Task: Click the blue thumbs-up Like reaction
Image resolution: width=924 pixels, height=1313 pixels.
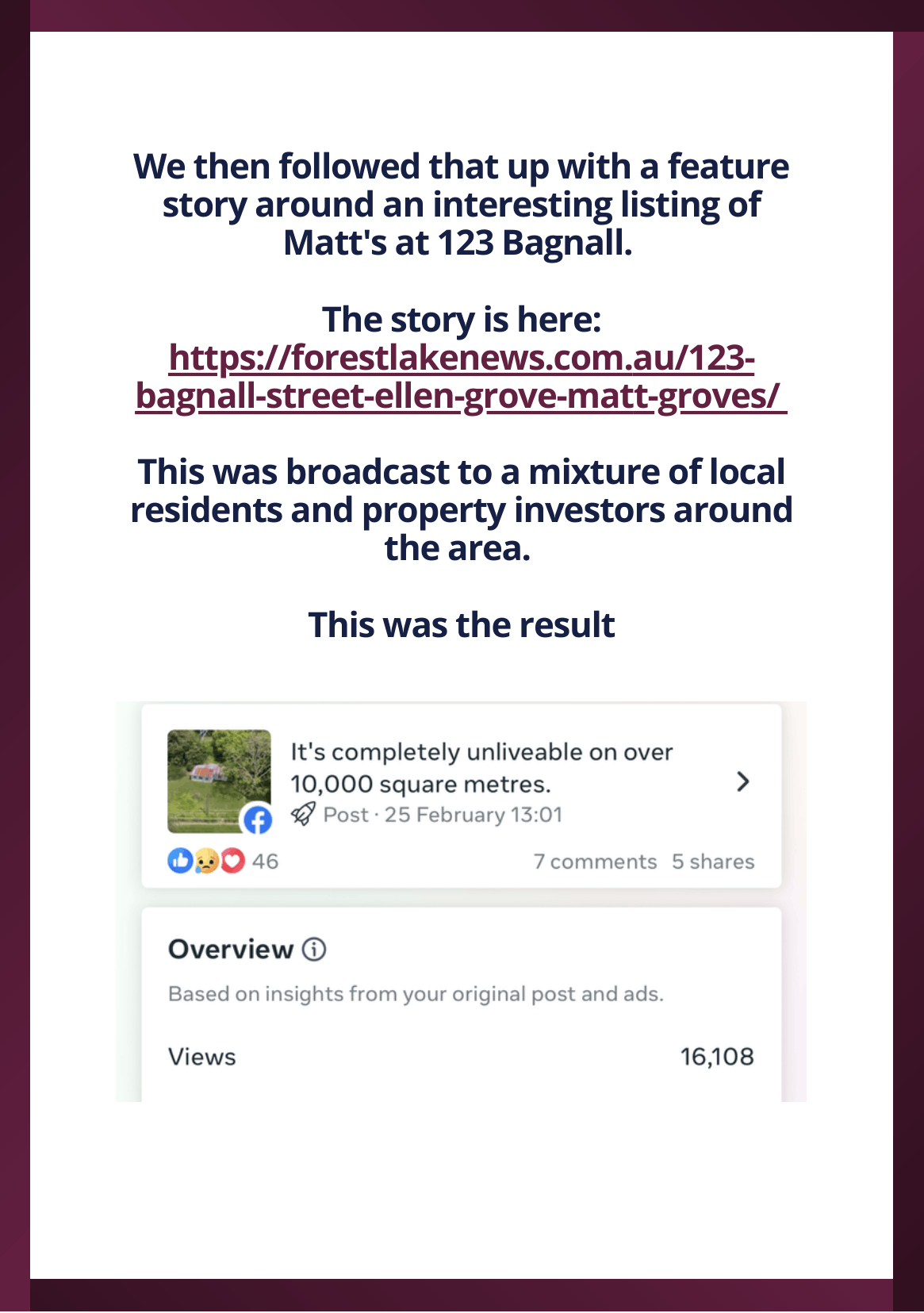Action: pyautogui.click(x=180, y=860)
